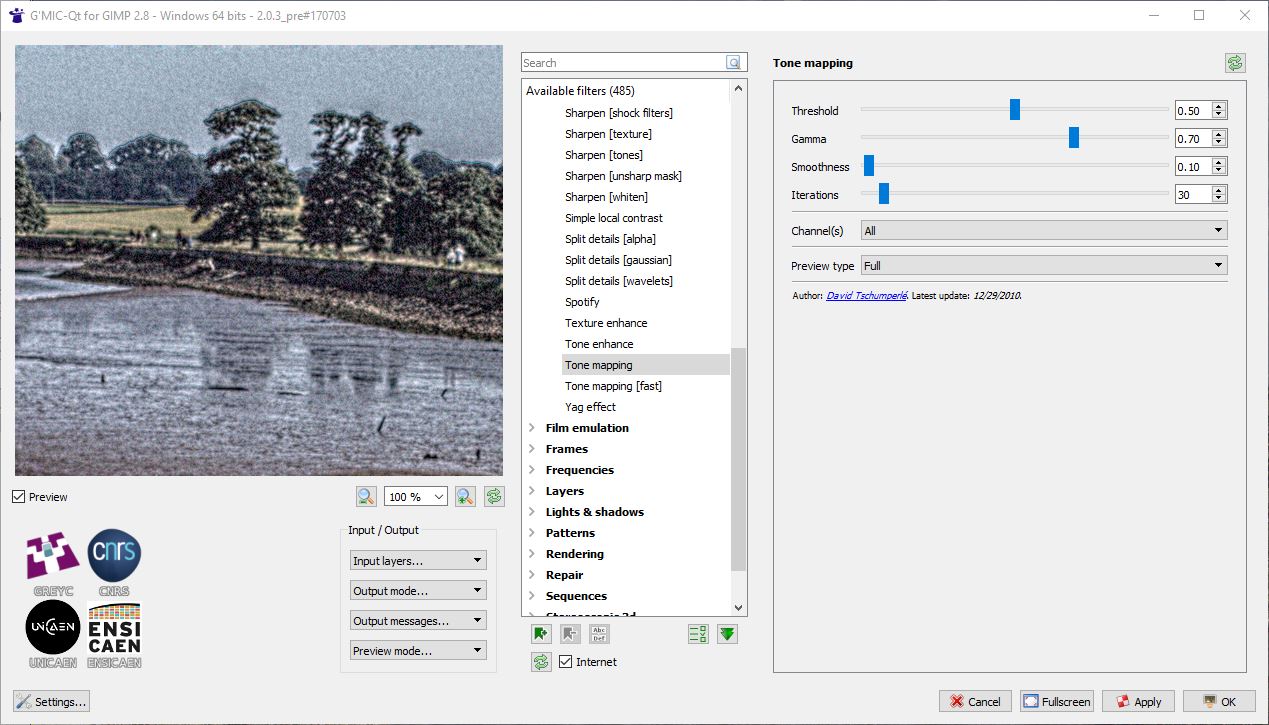Reset Tone mapping parameters with the top-right refresh icon
Image resolution: width=1269 pixels, height=725 pixels.
1235,63
